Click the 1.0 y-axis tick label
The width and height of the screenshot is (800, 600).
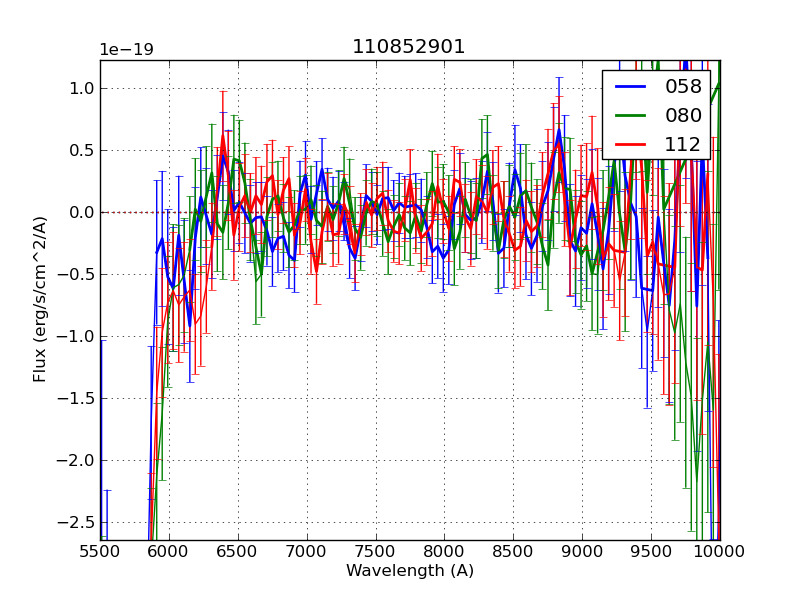(x=81, y=88)
